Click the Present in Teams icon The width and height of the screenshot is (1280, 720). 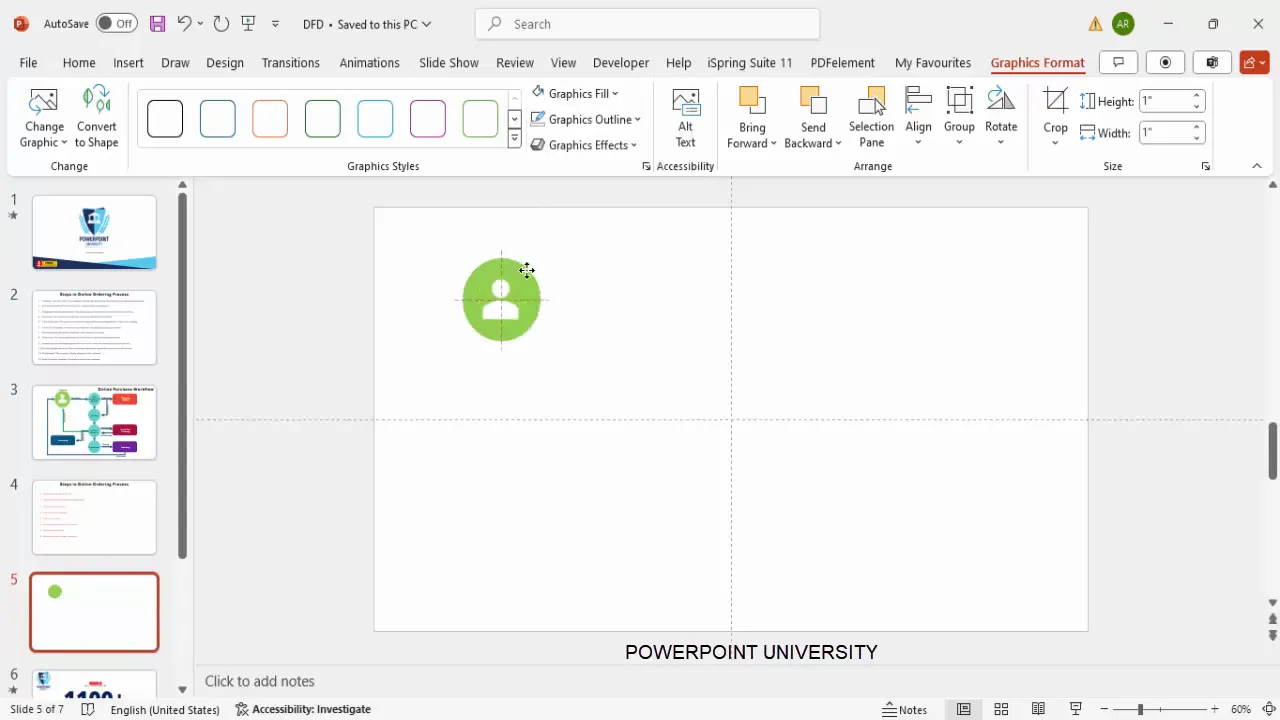(1212, 62)
